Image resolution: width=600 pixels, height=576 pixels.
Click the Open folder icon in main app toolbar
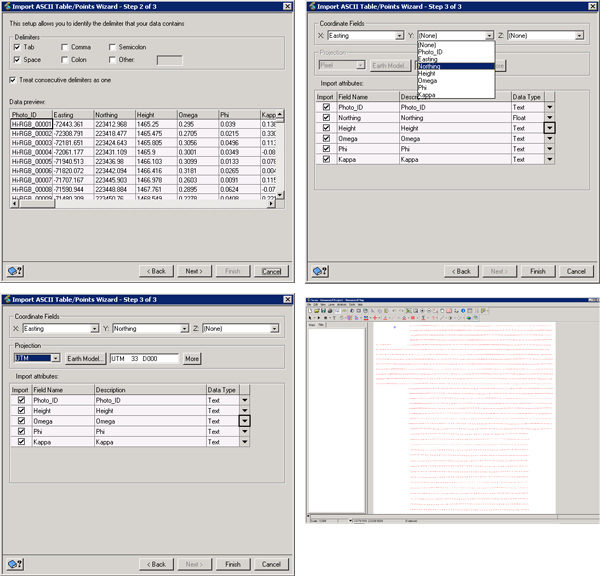[317, 311]
